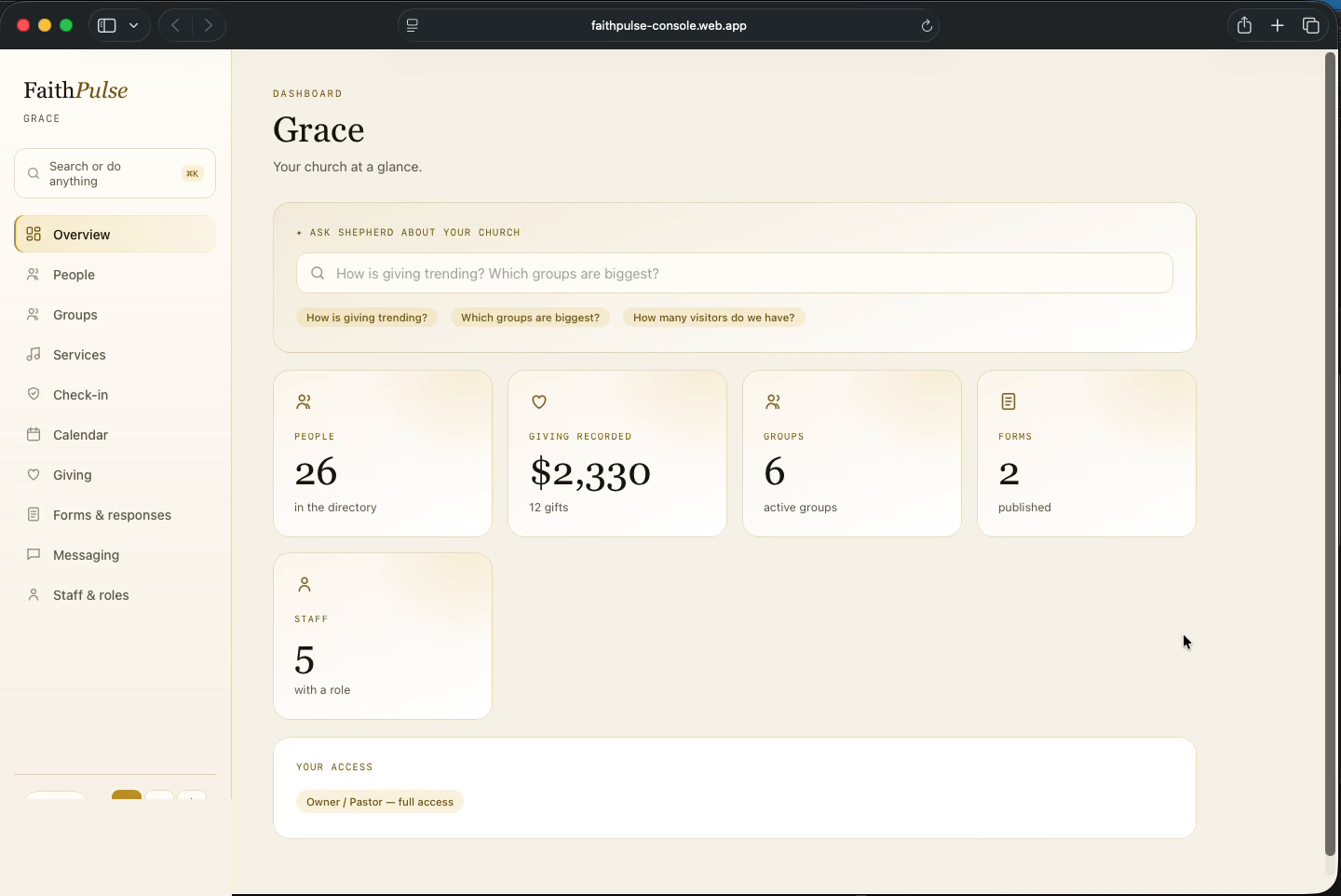This screenshot has width=1341, height=896.
Task: Click the sidebar 'Search or do anything' box
Action: tap(115, 173)
